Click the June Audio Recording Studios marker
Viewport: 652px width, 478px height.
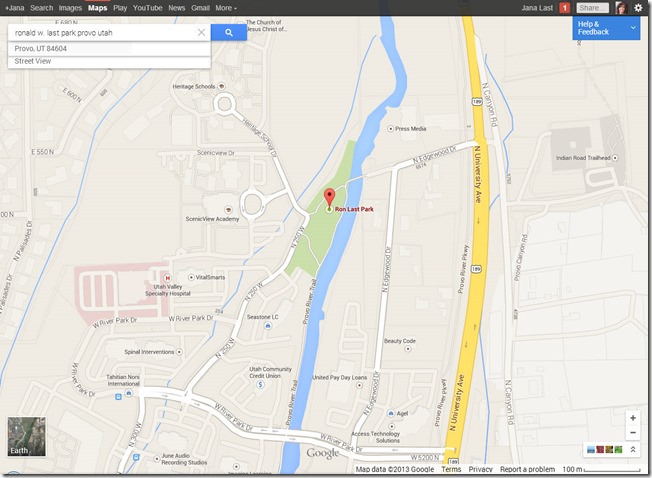[x=157, y=459]
